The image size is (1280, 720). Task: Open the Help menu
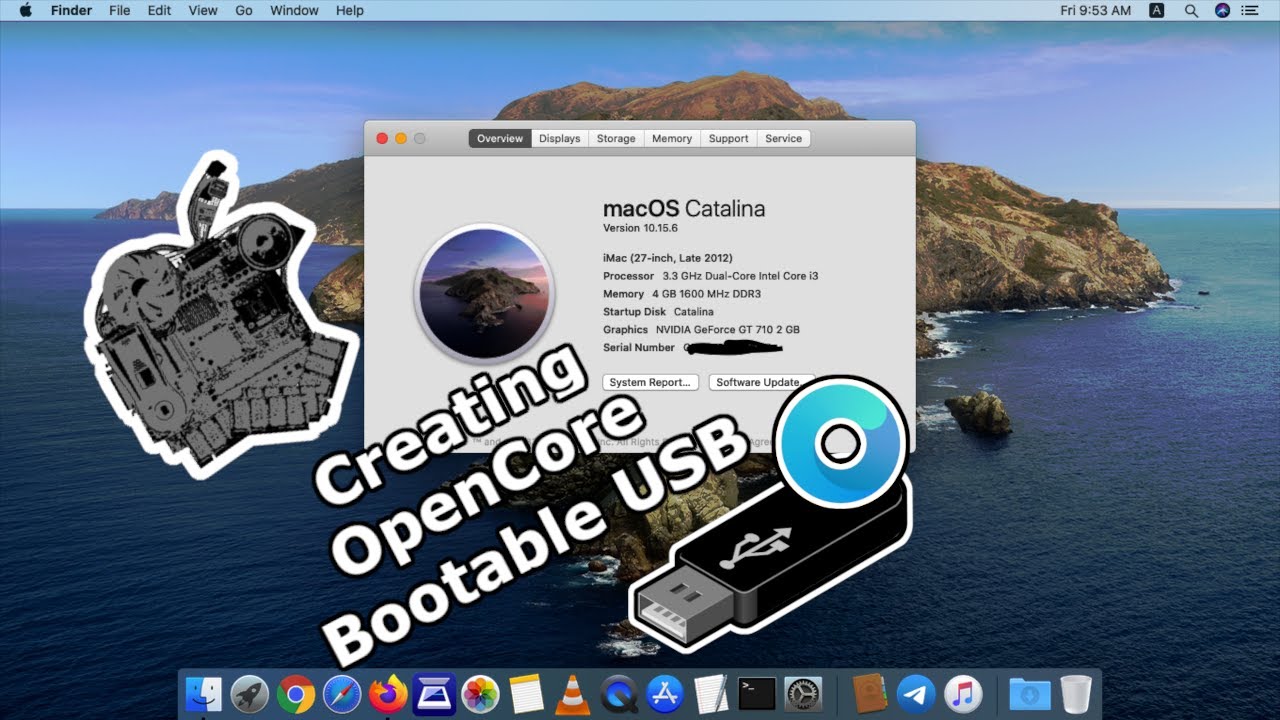350,10
